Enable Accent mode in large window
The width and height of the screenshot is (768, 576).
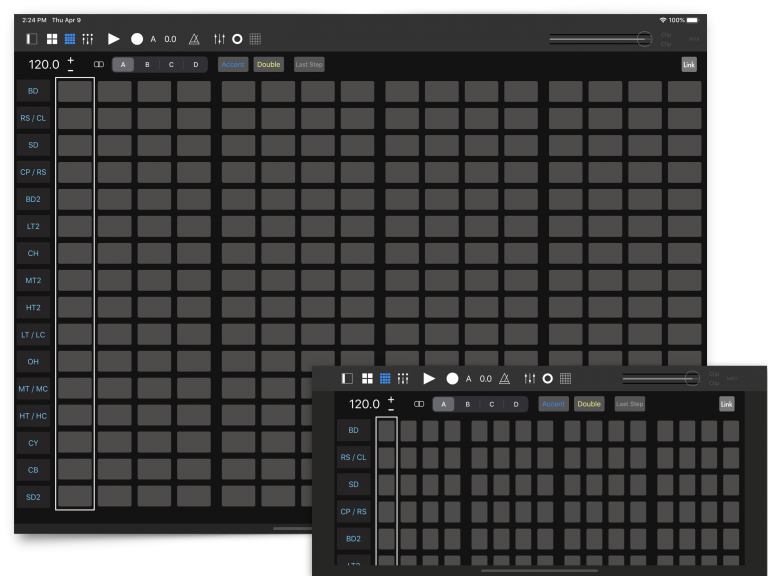click(x=233, y=65)
